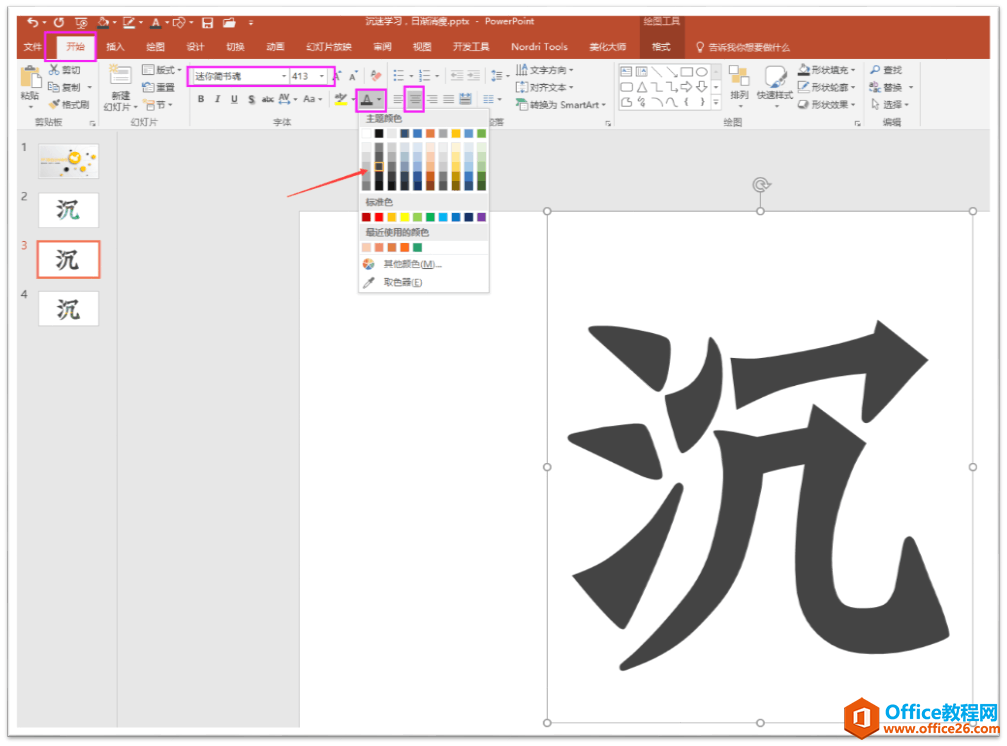Image resolution: width=1007 pixels, height=746 pixels.
Task: Toggle right text alignment
Action: (432, 98)
